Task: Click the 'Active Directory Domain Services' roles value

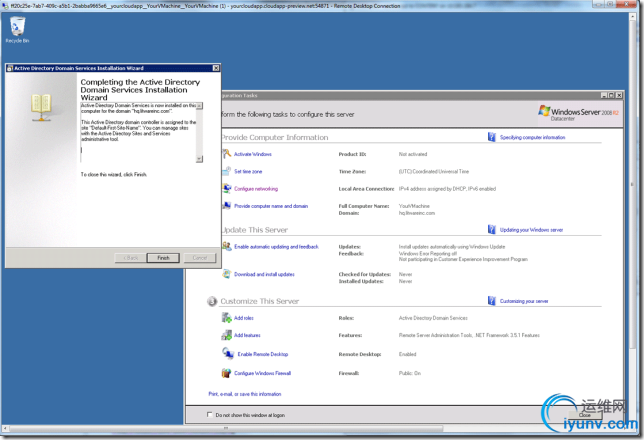Action: click(433, 318)
